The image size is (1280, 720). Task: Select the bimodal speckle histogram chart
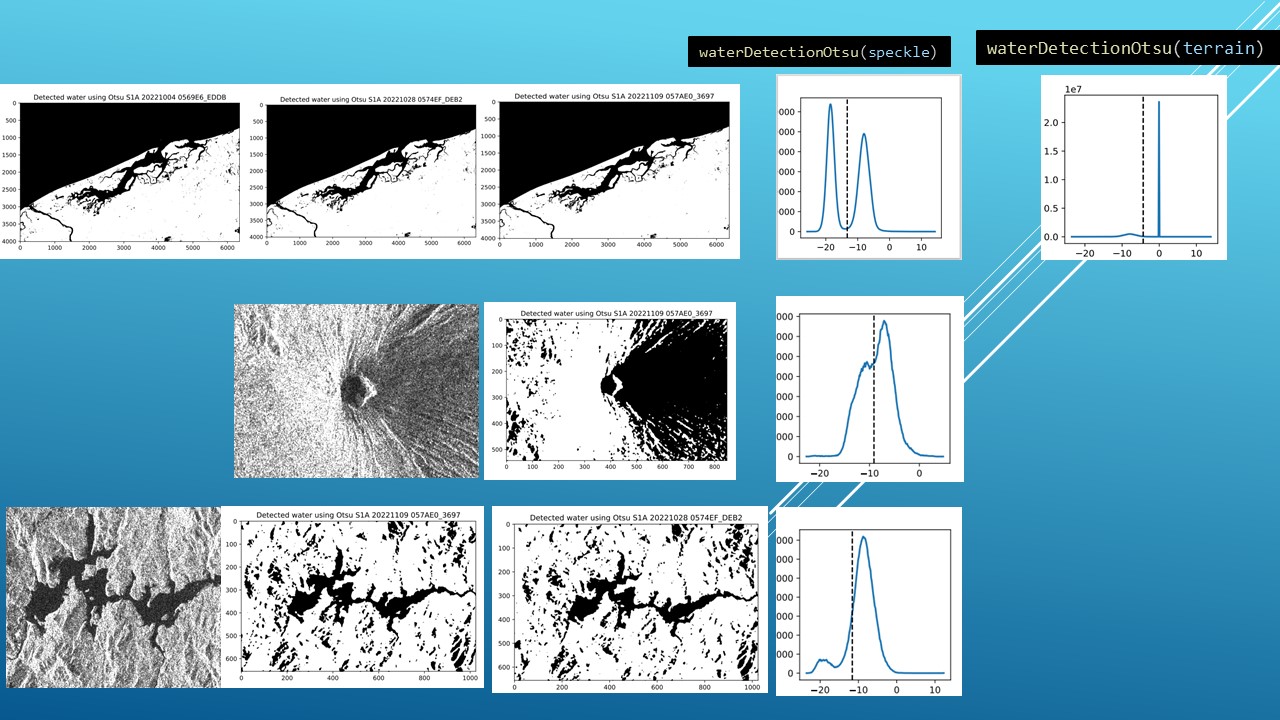(x=868, y=167)
